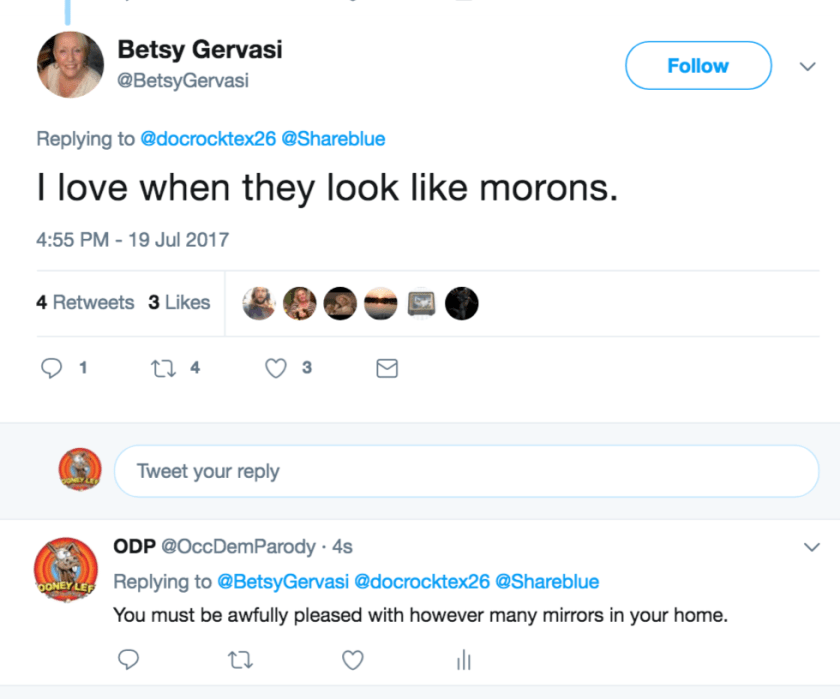Viewport: 840px width, 699px height.
Task: Show the 4 Retweets list
Action: pyautogui.click(x=85, y=302)
